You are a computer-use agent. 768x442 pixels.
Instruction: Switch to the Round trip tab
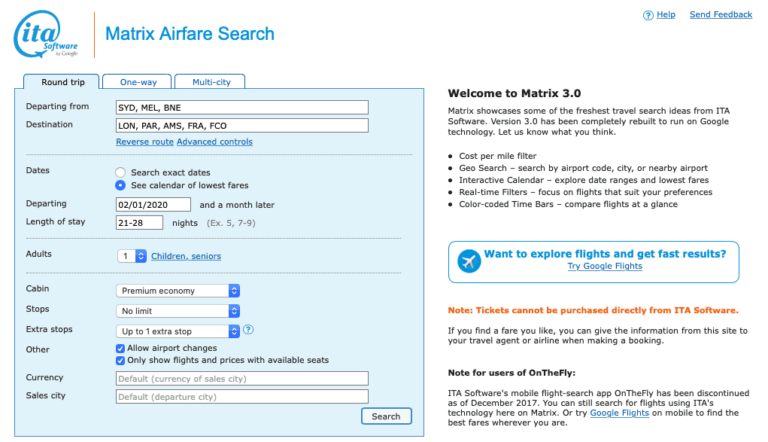[x=62, y=82]
